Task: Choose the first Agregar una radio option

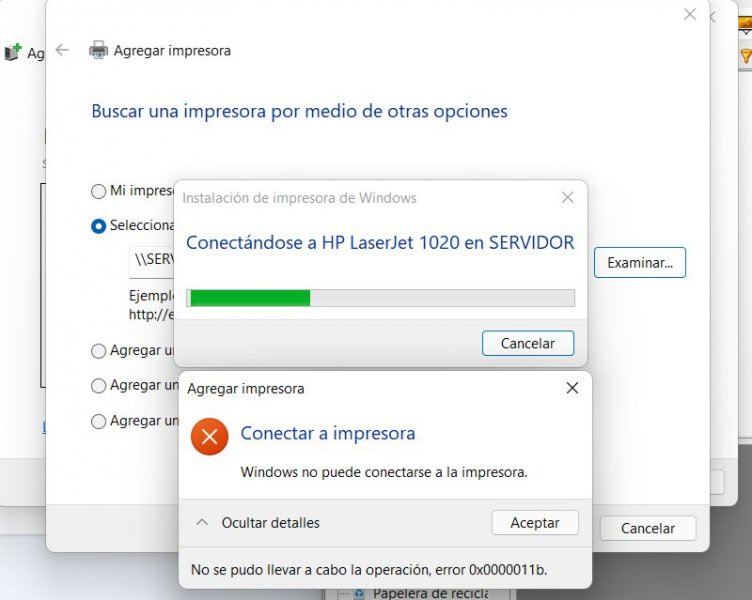Action: coord(98,351)
